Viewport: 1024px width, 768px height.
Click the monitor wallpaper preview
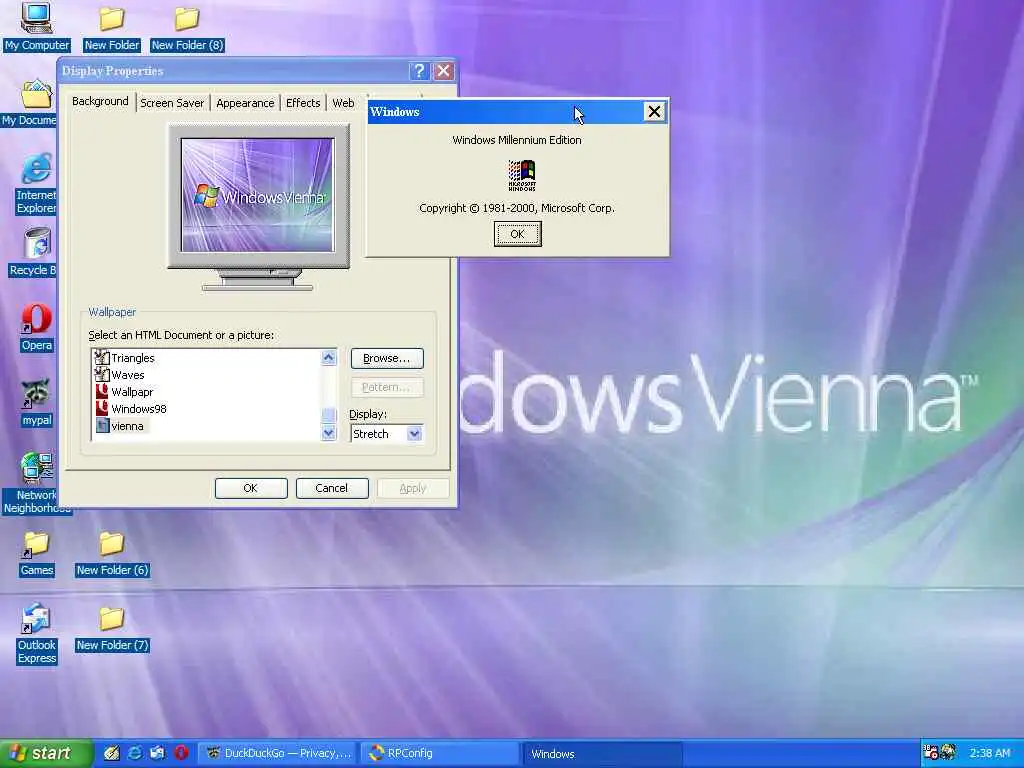coord(257,195)
